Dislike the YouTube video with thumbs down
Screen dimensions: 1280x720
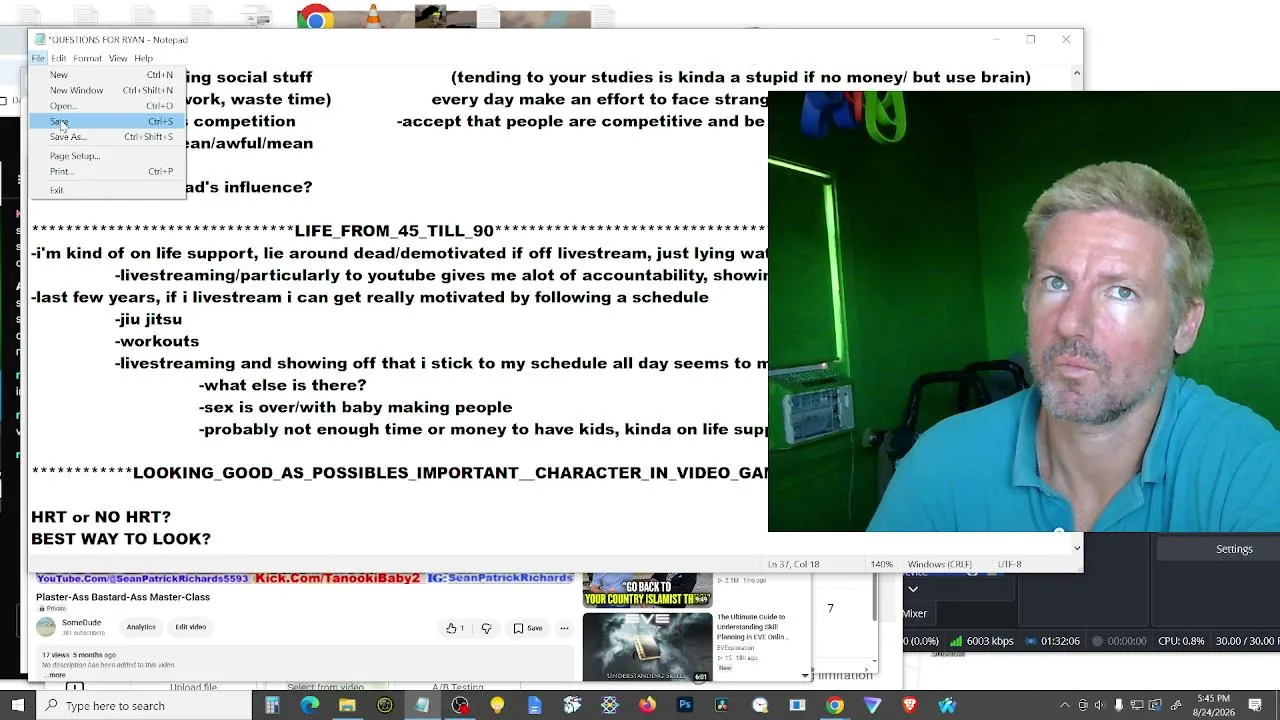(x=486, y=628)
